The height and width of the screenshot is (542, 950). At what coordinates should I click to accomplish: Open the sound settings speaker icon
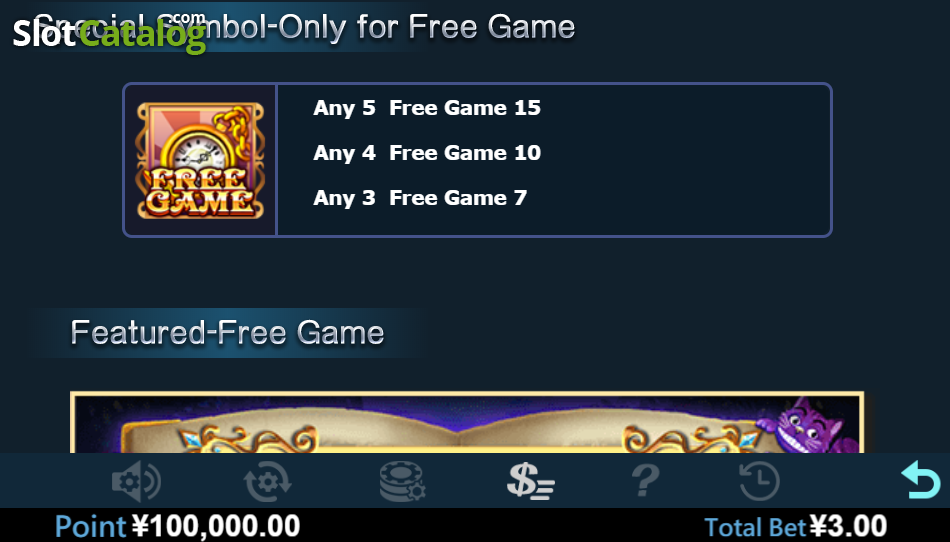coord(136,481)
